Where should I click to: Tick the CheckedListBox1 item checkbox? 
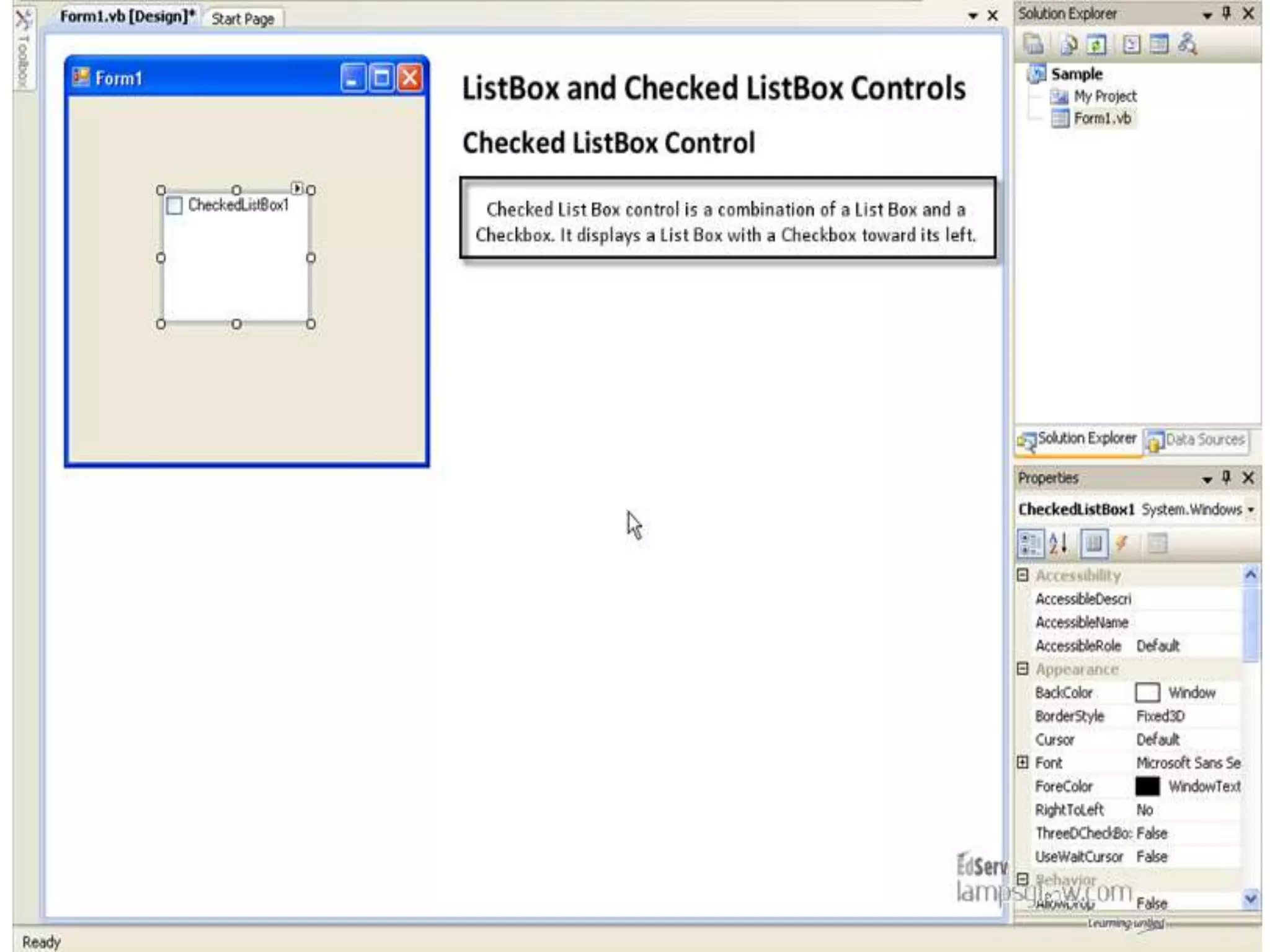(x=175, y=205)
